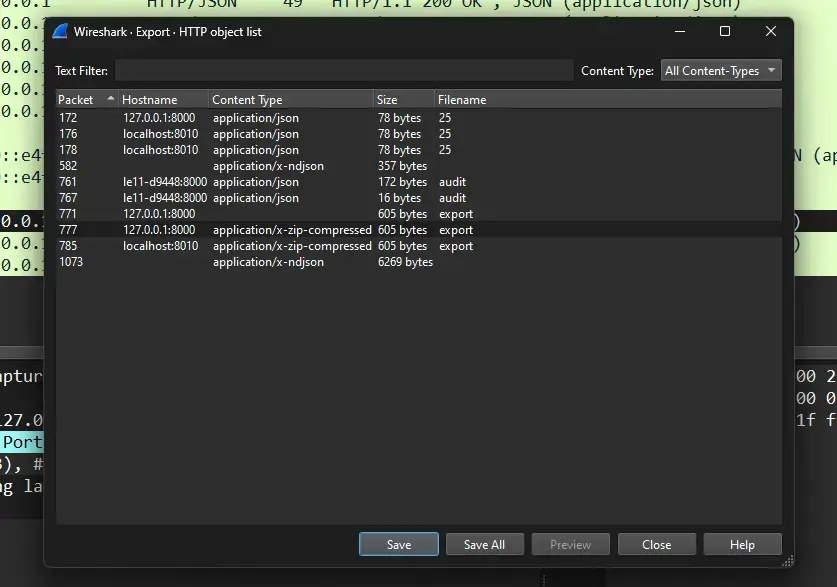Click the Wireshark shark fin logo icon
Screen dimensions: 837x587
60,31
